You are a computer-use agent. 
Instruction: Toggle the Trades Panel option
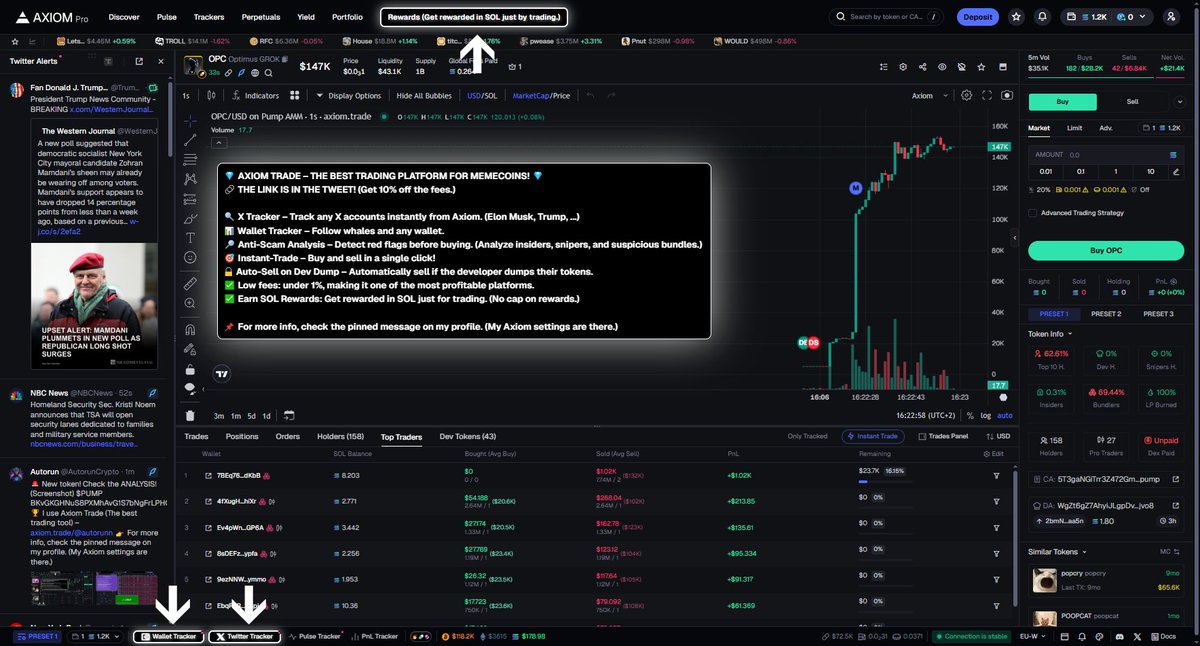943,436
